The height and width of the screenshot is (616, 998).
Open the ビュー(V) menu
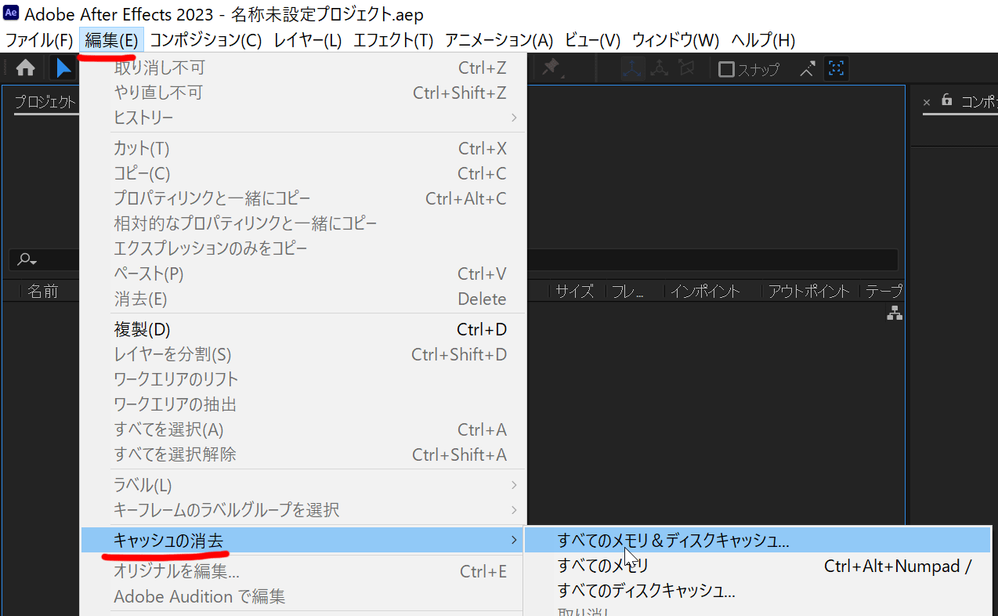pos(592,40)
